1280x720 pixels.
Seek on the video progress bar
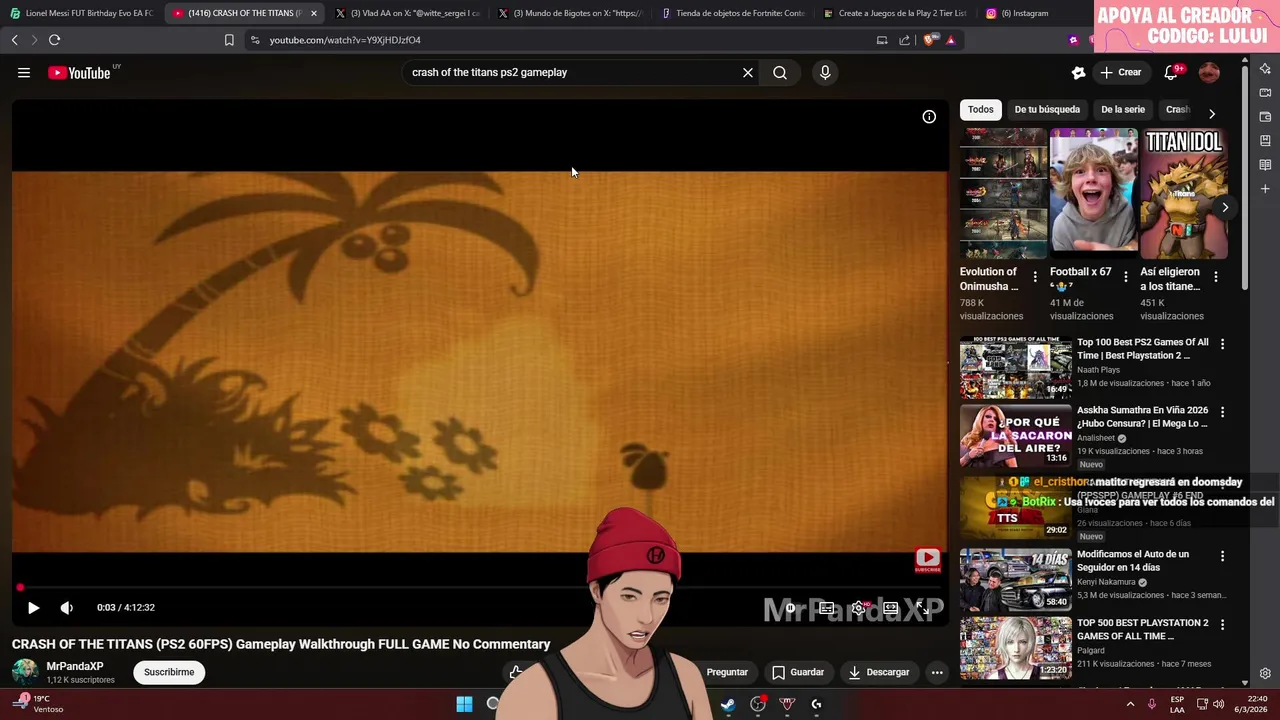click(x=479, y=588)
